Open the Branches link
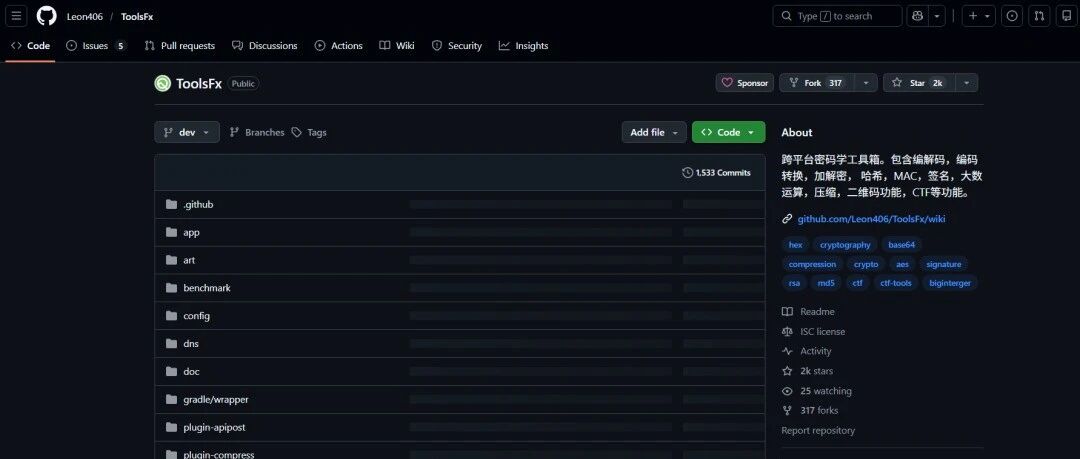The width and height of the screenshot is (1080, 459). coord(256,132)
